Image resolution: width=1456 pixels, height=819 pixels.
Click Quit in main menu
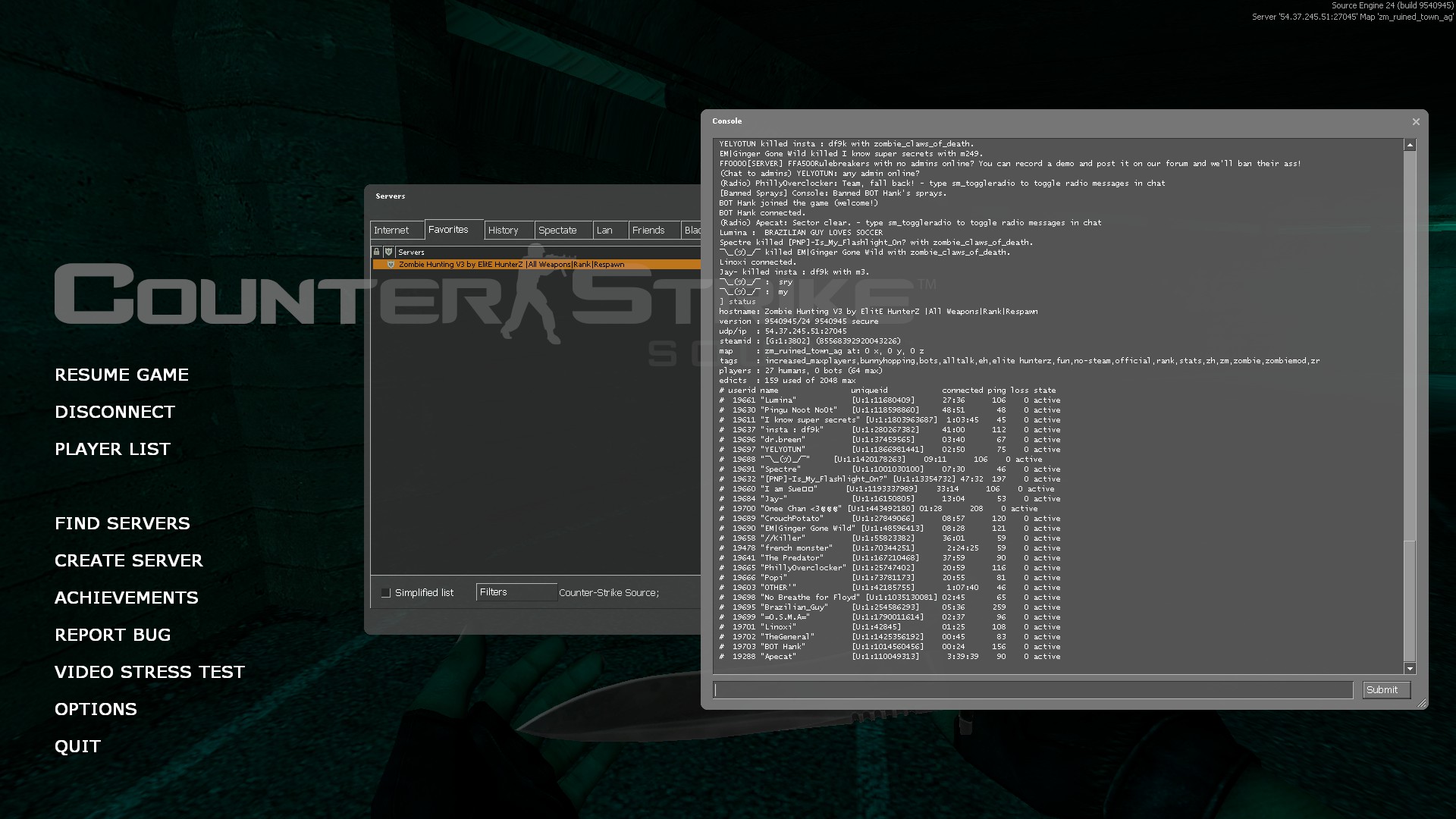[78, 746]
